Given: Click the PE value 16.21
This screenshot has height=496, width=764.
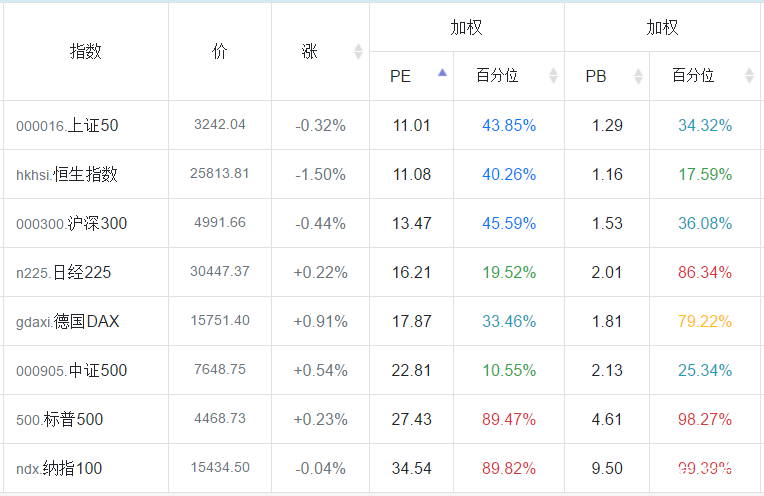Looking at the screenshot, I should 412,272.
